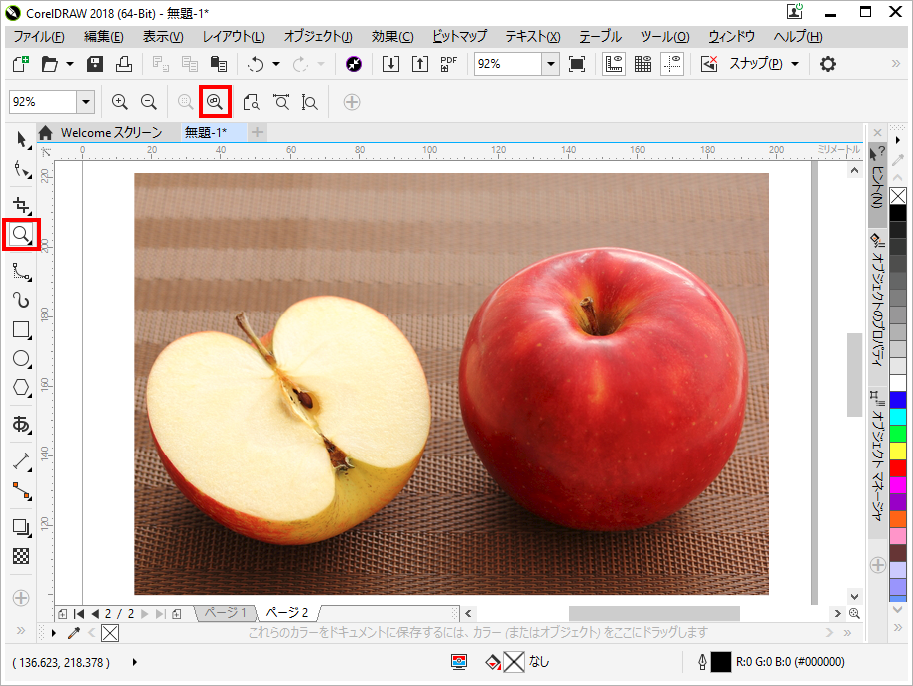
Task: Open the 編集(E) menu
Action: [104, 37]
